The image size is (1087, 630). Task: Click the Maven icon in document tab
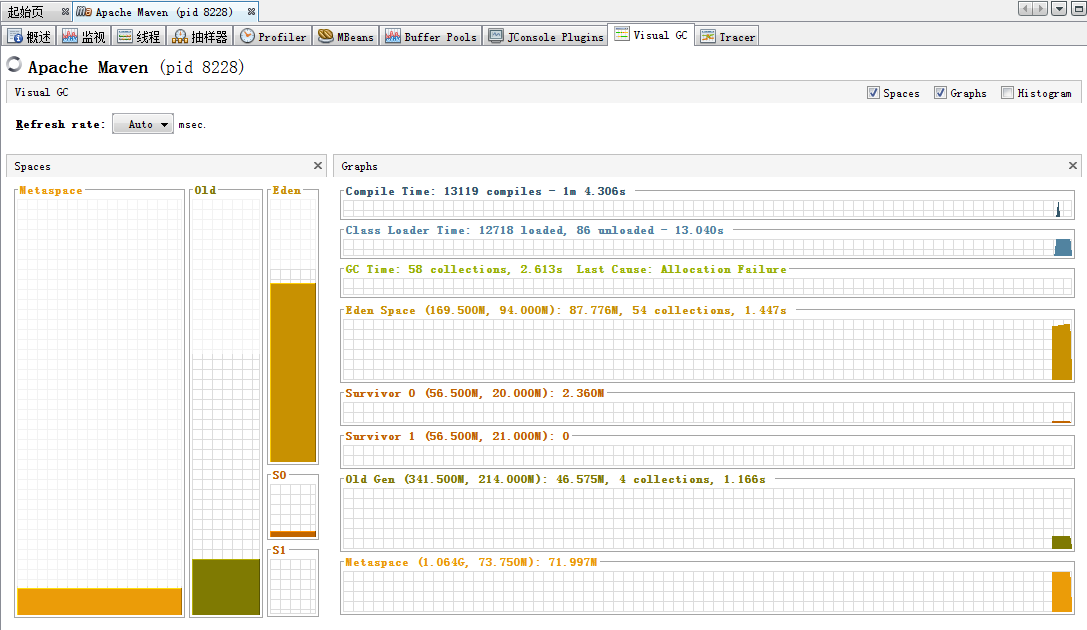[x=84, y=12]
